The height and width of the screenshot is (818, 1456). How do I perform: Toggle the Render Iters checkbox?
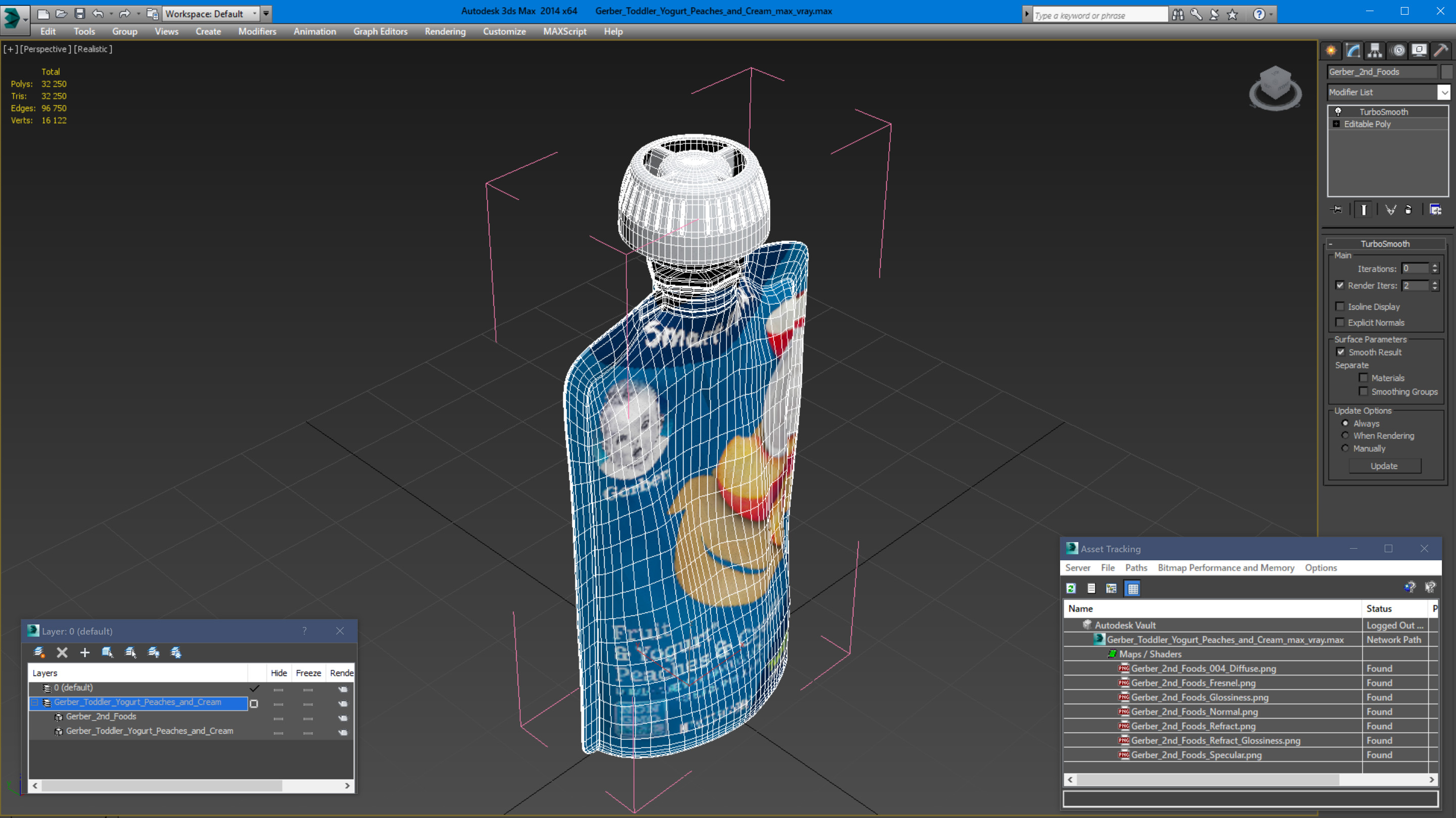[1340, 285]
